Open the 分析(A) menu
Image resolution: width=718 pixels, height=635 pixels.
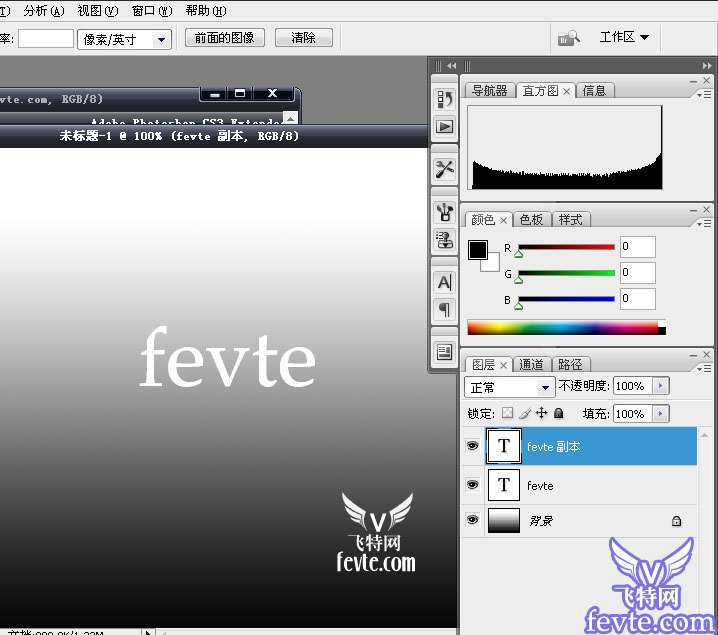(x=44, y=11)
